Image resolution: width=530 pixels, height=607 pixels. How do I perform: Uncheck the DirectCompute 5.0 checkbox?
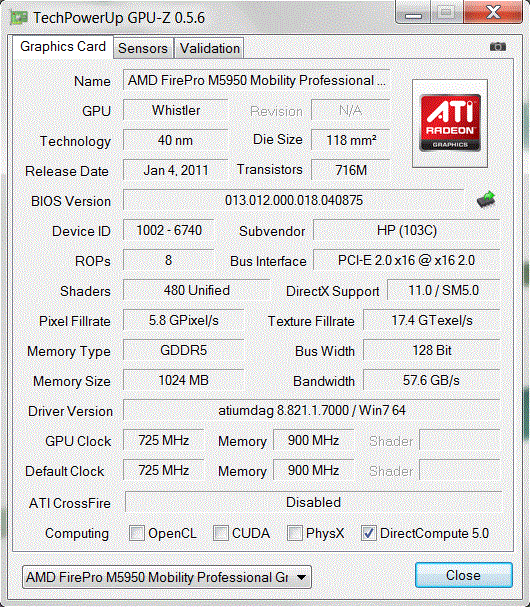368,533
